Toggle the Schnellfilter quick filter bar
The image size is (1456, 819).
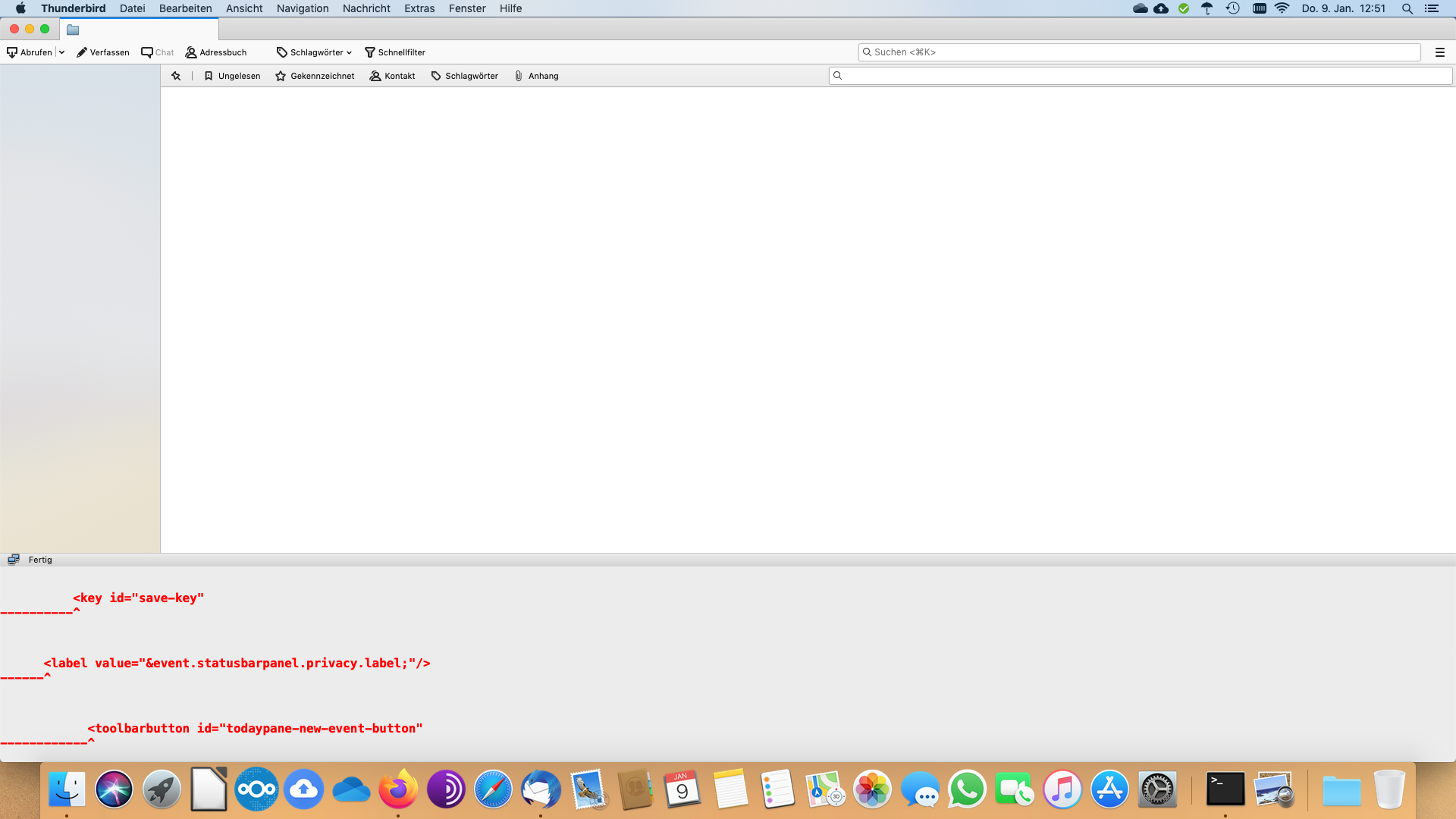tap(395, 52)
